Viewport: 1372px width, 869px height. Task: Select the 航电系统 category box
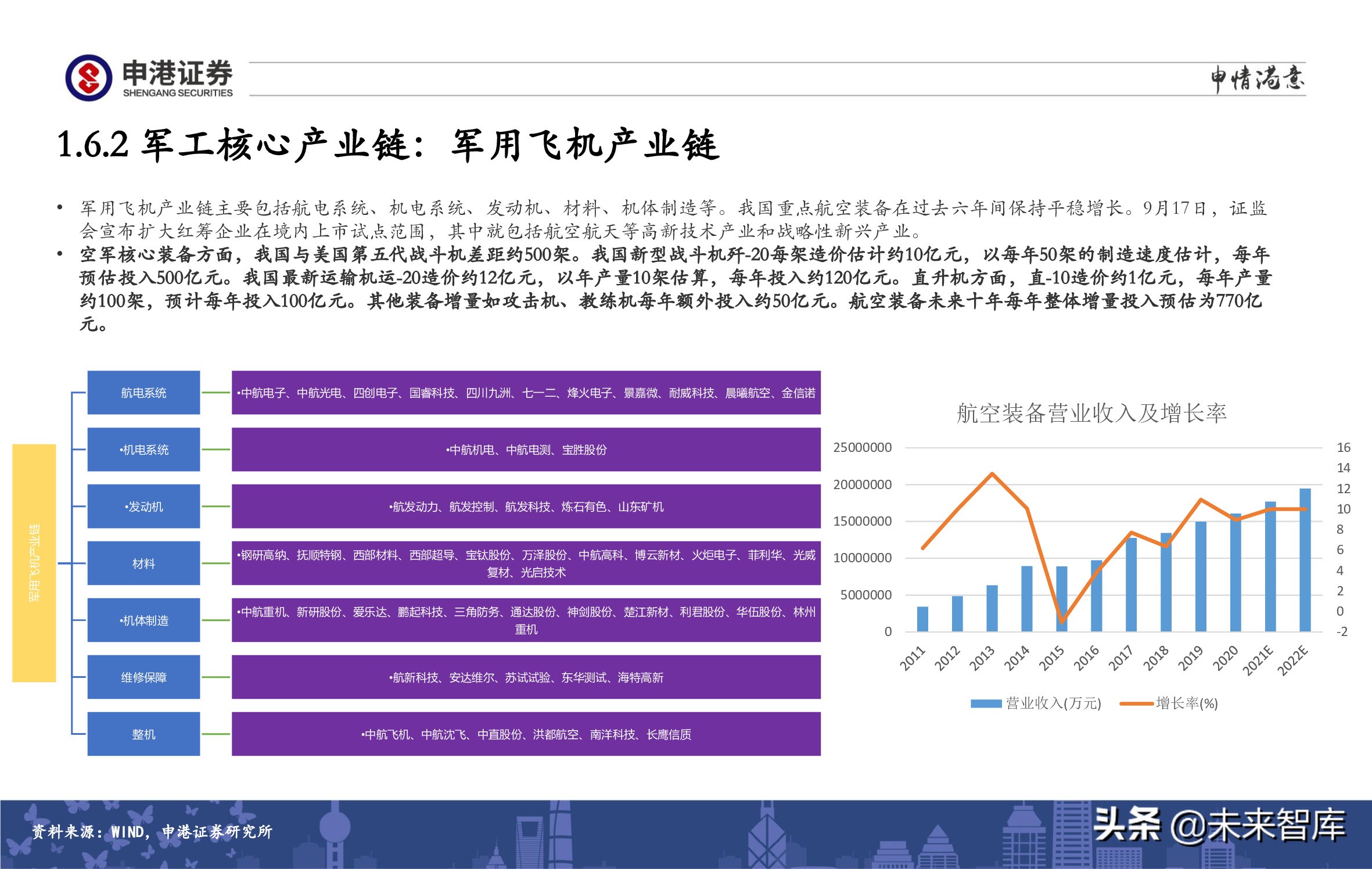[143, 393]
